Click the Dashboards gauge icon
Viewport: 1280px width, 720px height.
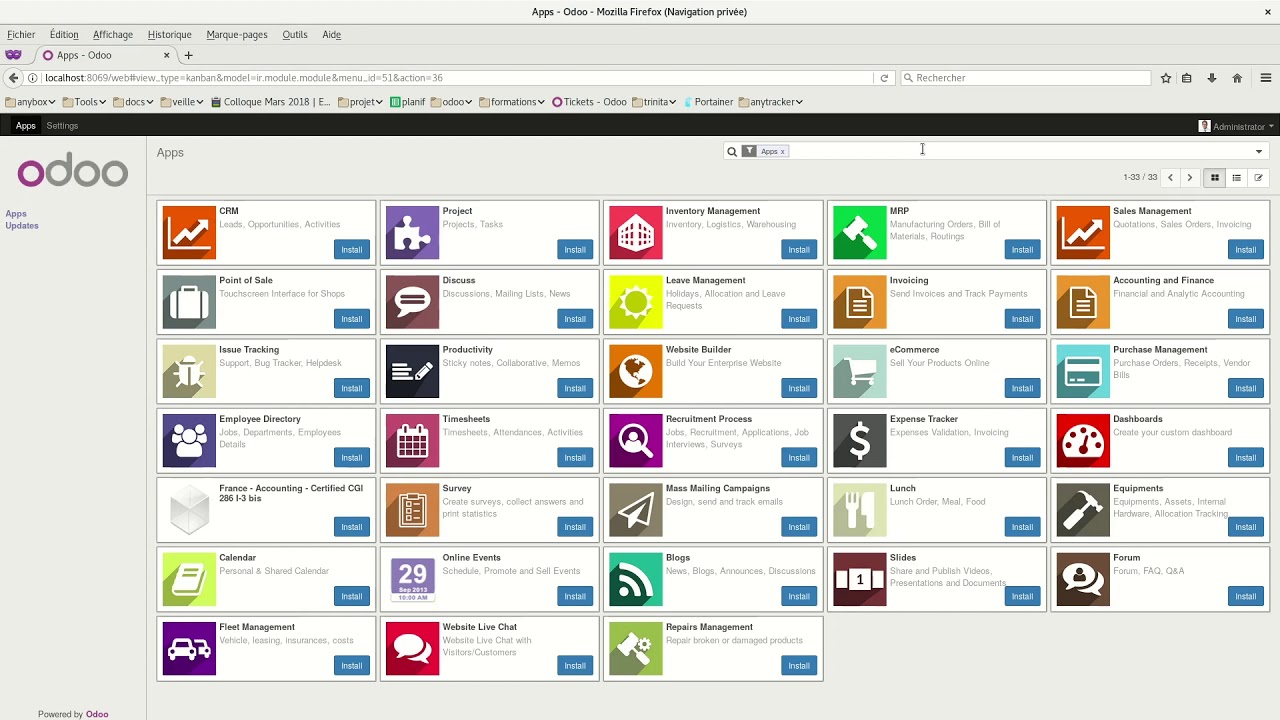(x=1082, y=440)
